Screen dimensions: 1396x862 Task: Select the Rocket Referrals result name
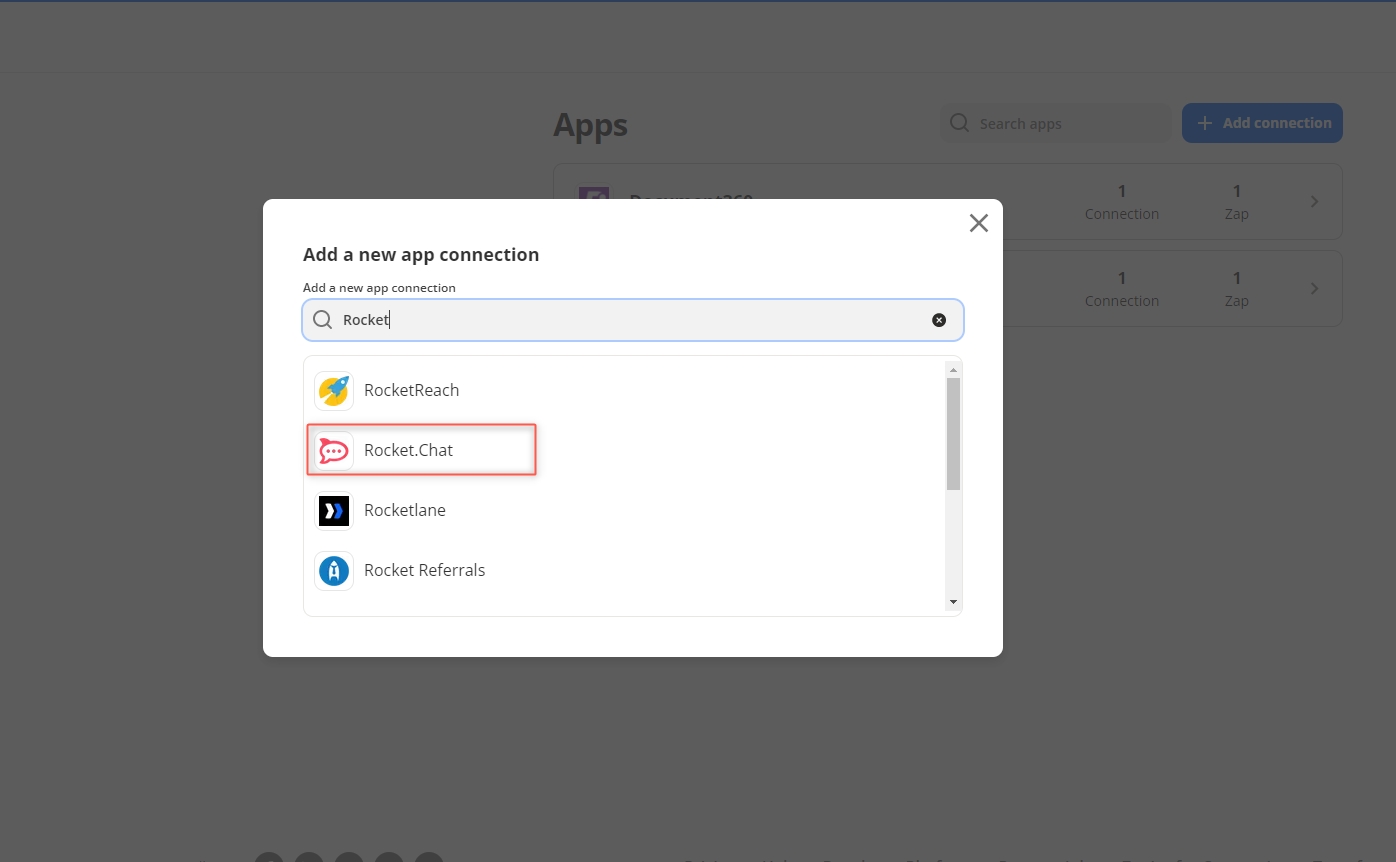point(424,571)
